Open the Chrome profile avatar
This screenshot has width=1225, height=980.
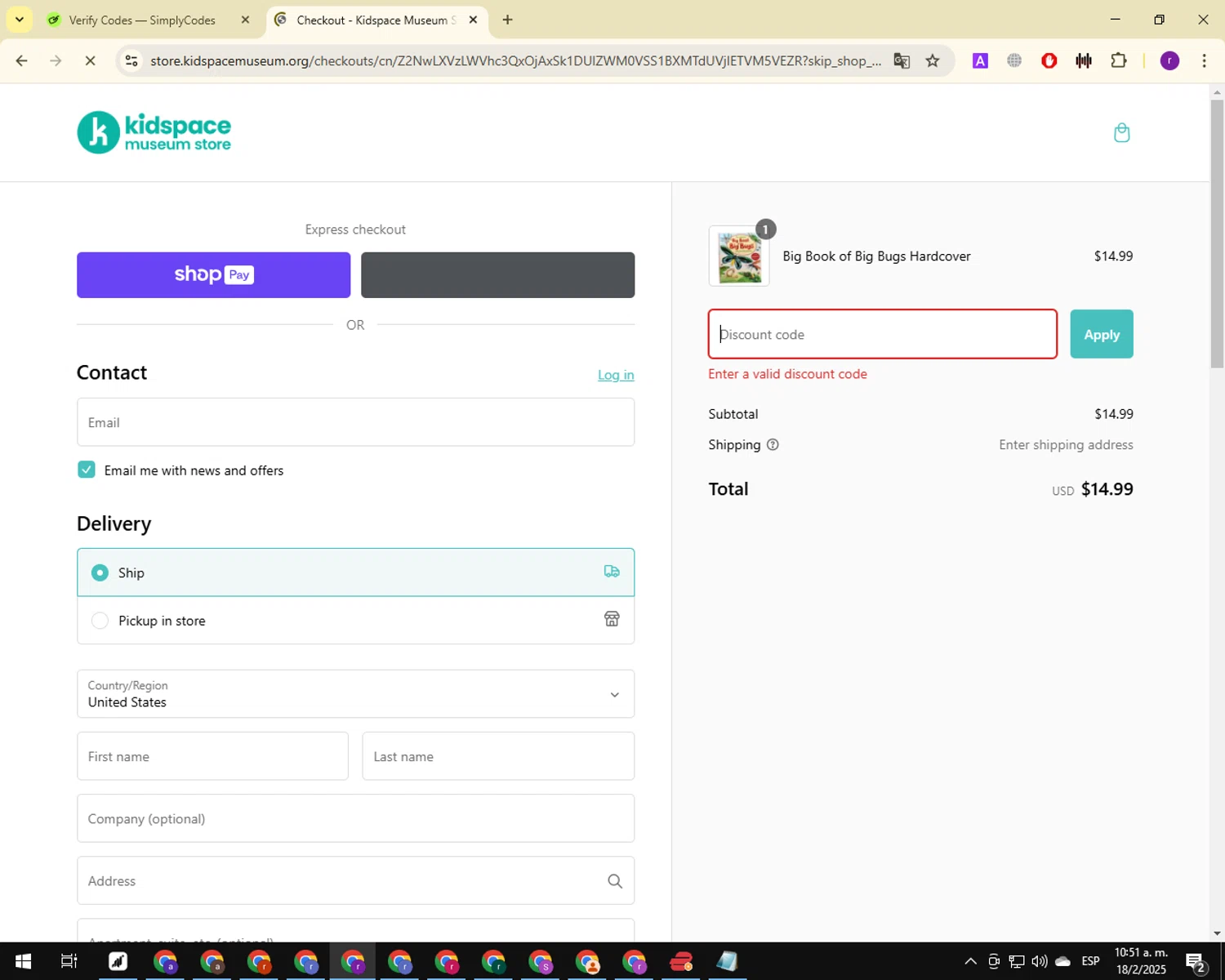(1169, 60)
